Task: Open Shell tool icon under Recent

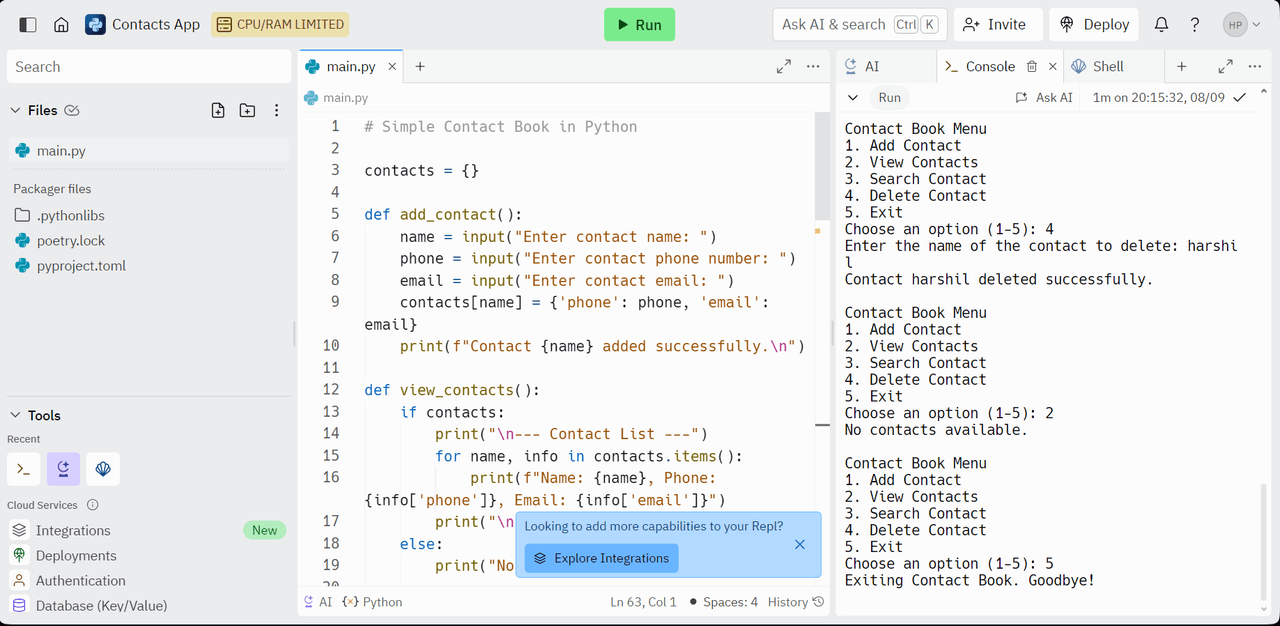Action: point(23,468)
